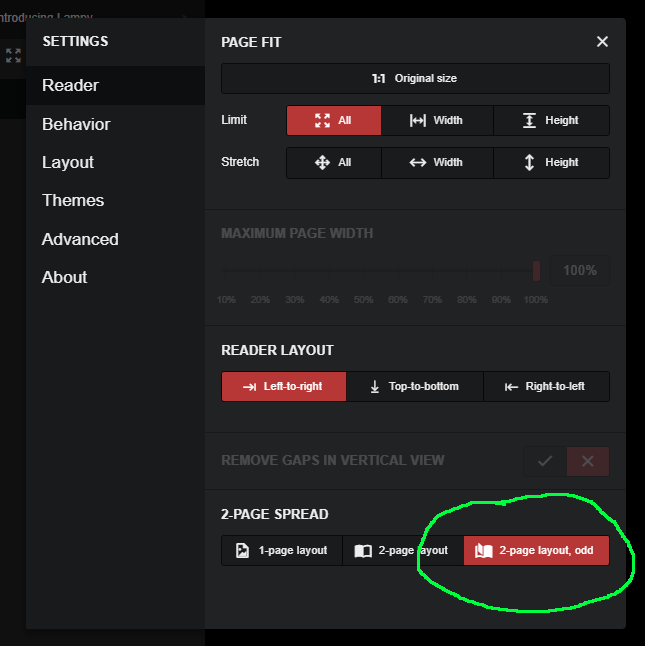Open the Behavior settings tab
The image size is (645, 646).
click(x=76, y=124)
